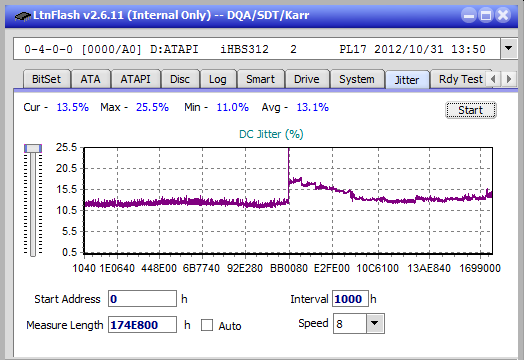Viewport: 524px width, 360px height.
Task: Click the tab strip left arrow
Action: click(x=493, y=79)
